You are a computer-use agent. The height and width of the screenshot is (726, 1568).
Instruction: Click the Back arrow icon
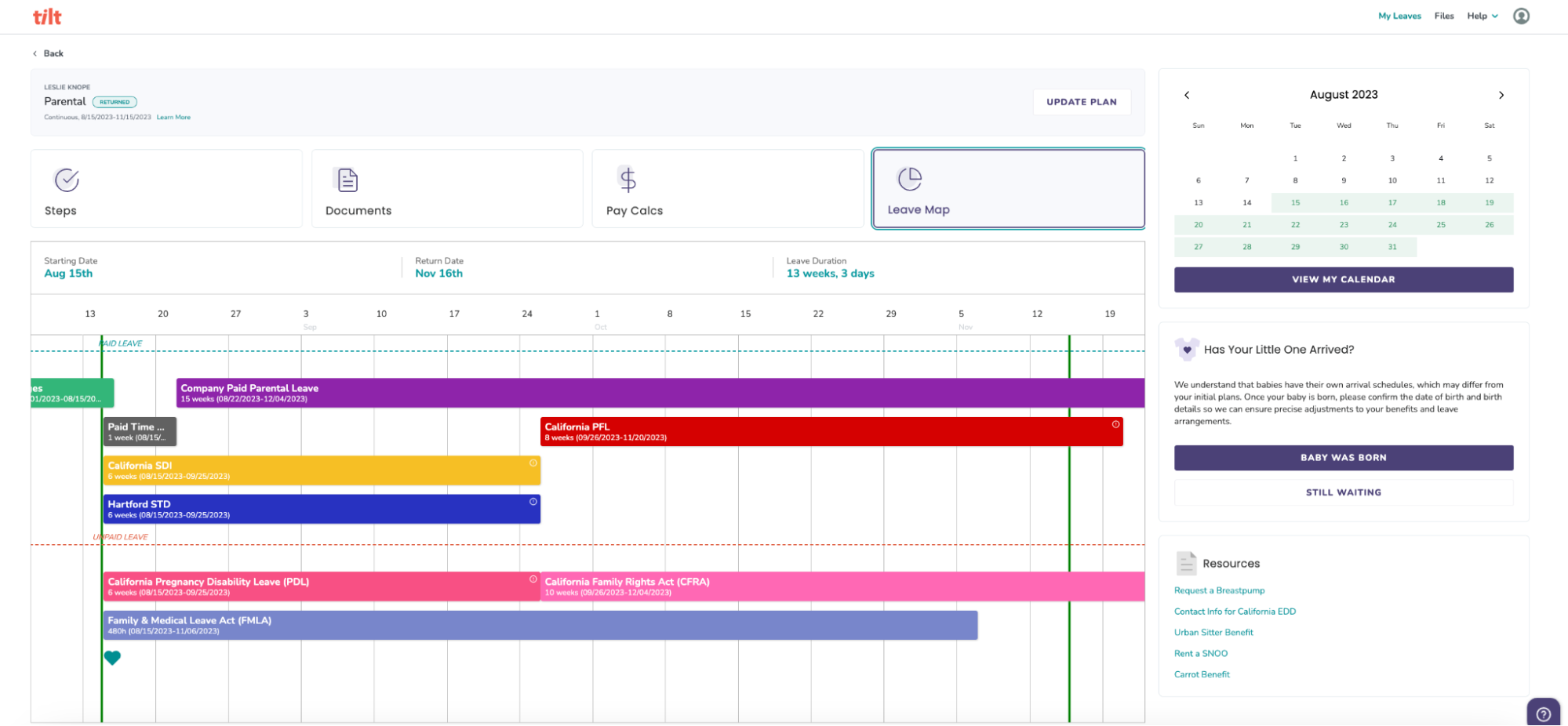[34, 53]
